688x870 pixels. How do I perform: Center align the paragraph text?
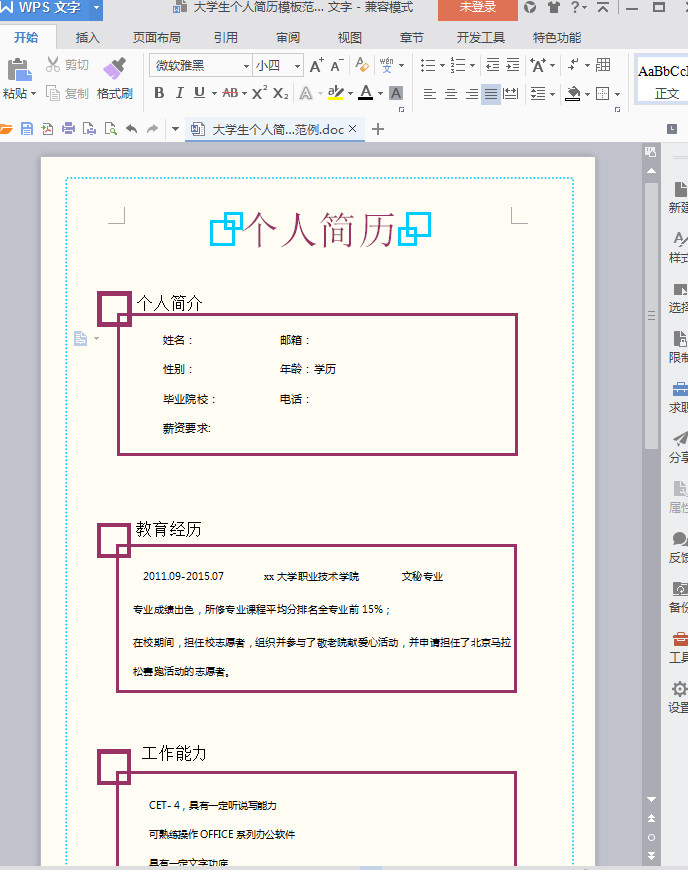tap(451, 94)
